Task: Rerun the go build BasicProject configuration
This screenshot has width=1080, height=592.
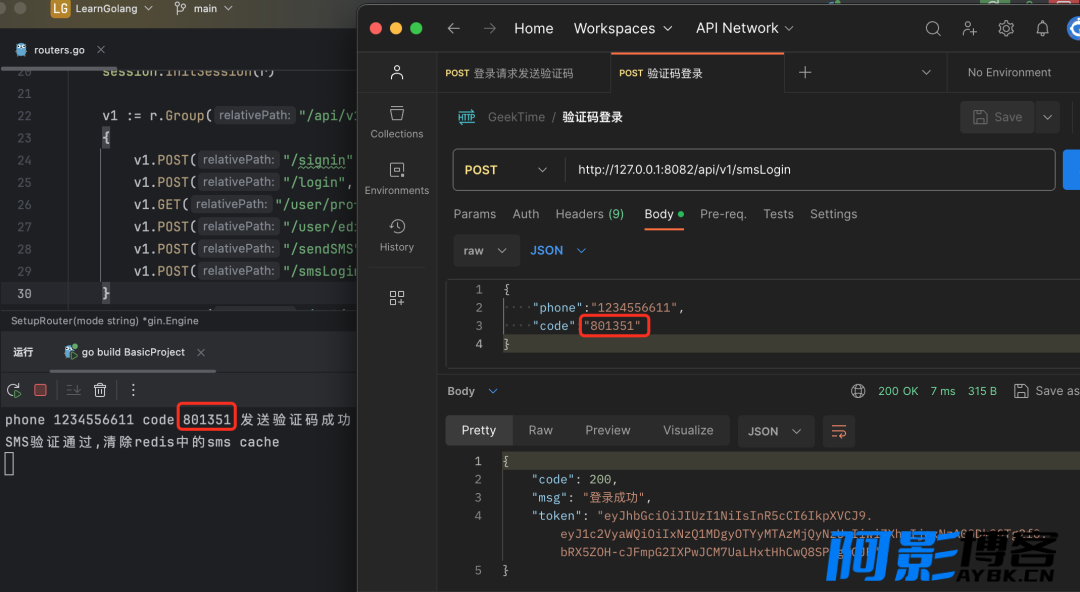Action: (14, 390)
